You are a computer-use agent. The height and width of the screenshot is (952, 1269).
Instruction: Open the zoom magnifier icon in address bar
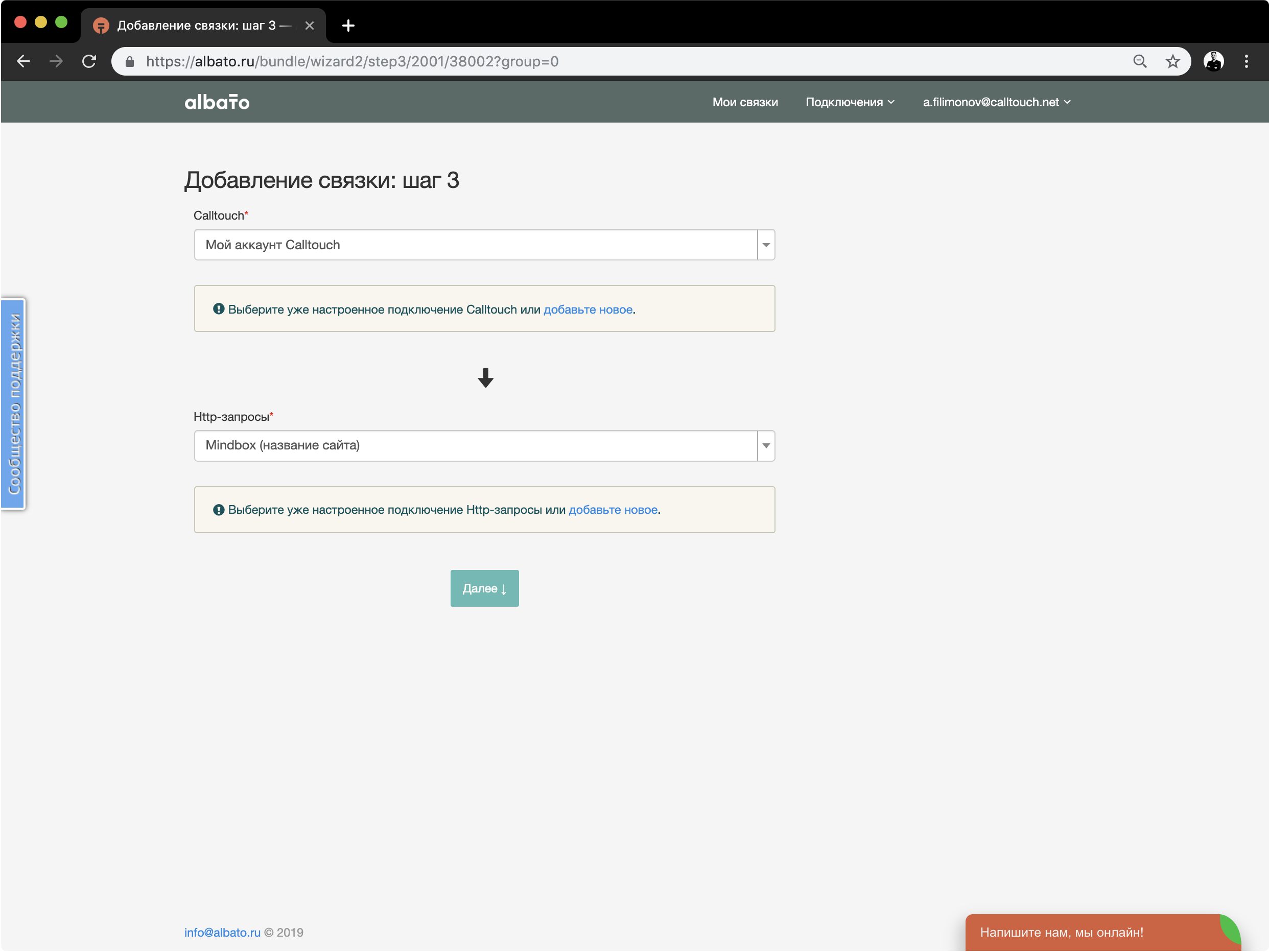point(1139,61)
